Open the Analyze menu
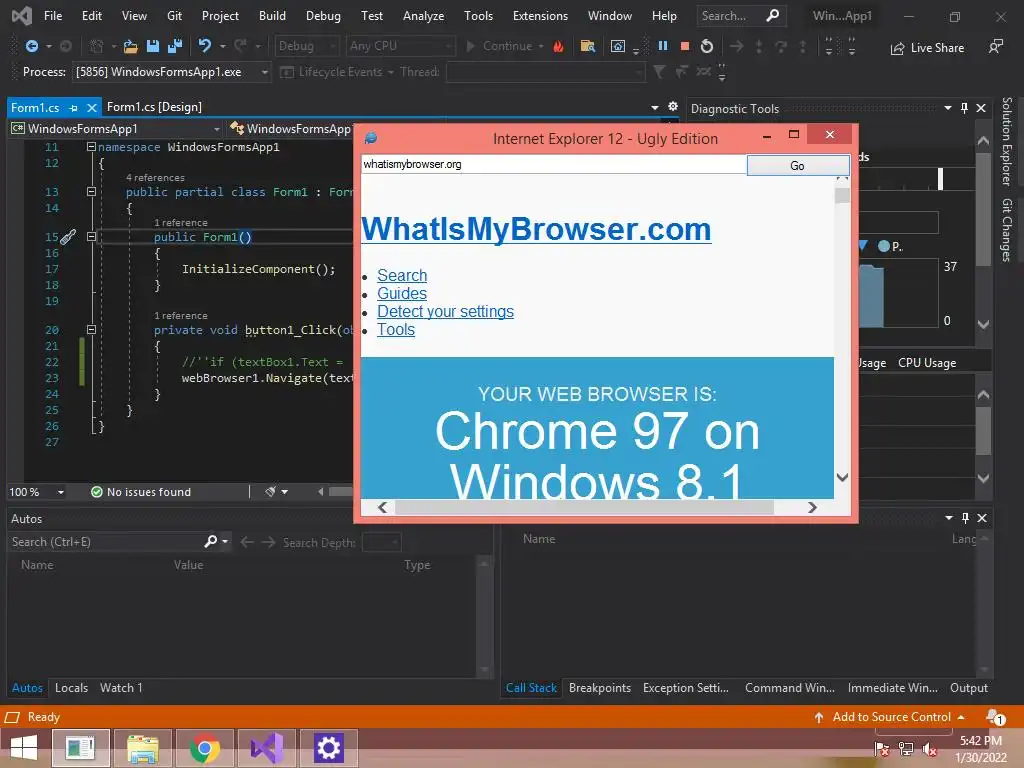 pyautogui.click(x=423, y=16)
